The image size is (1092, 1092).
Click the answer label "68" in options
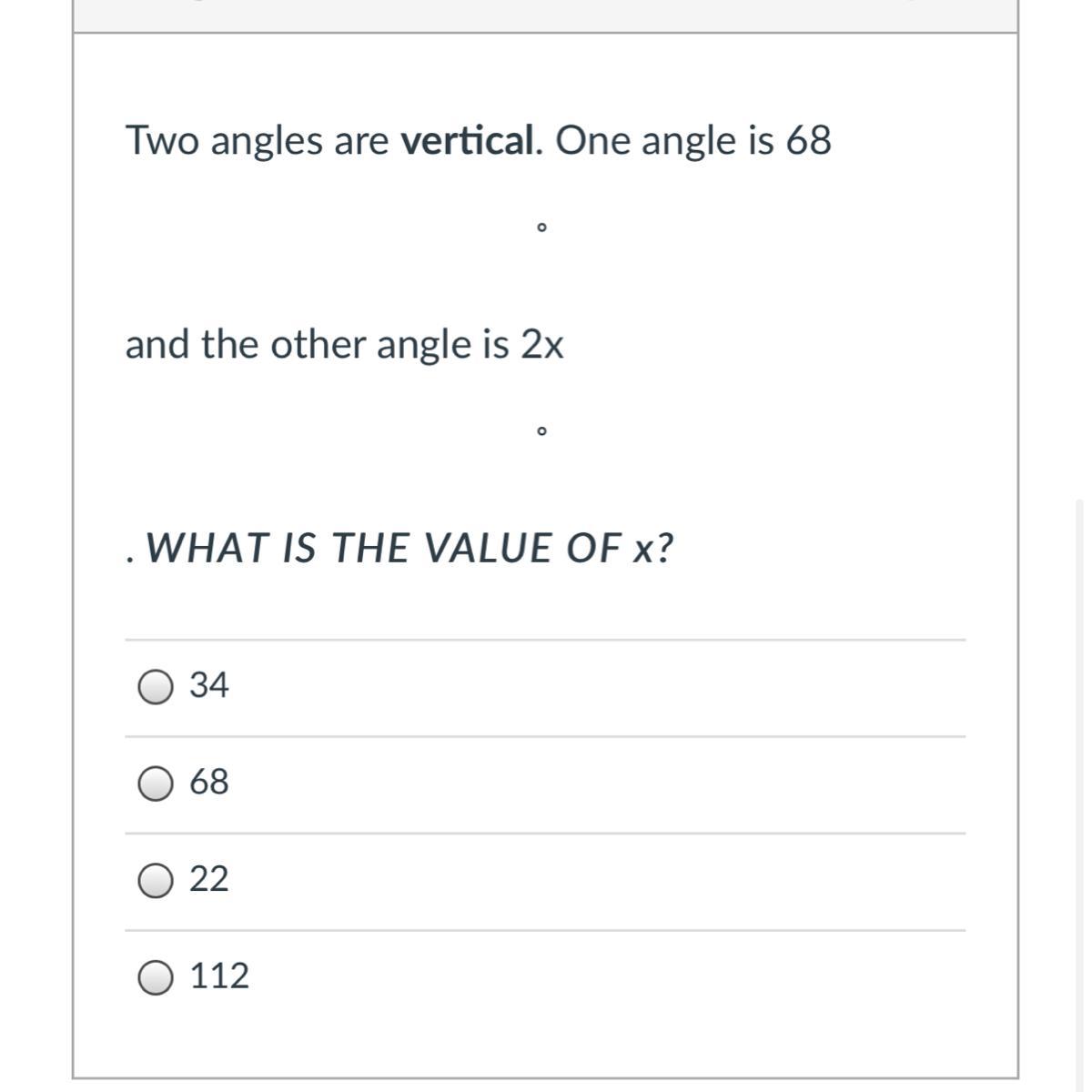tap(209, 782)
